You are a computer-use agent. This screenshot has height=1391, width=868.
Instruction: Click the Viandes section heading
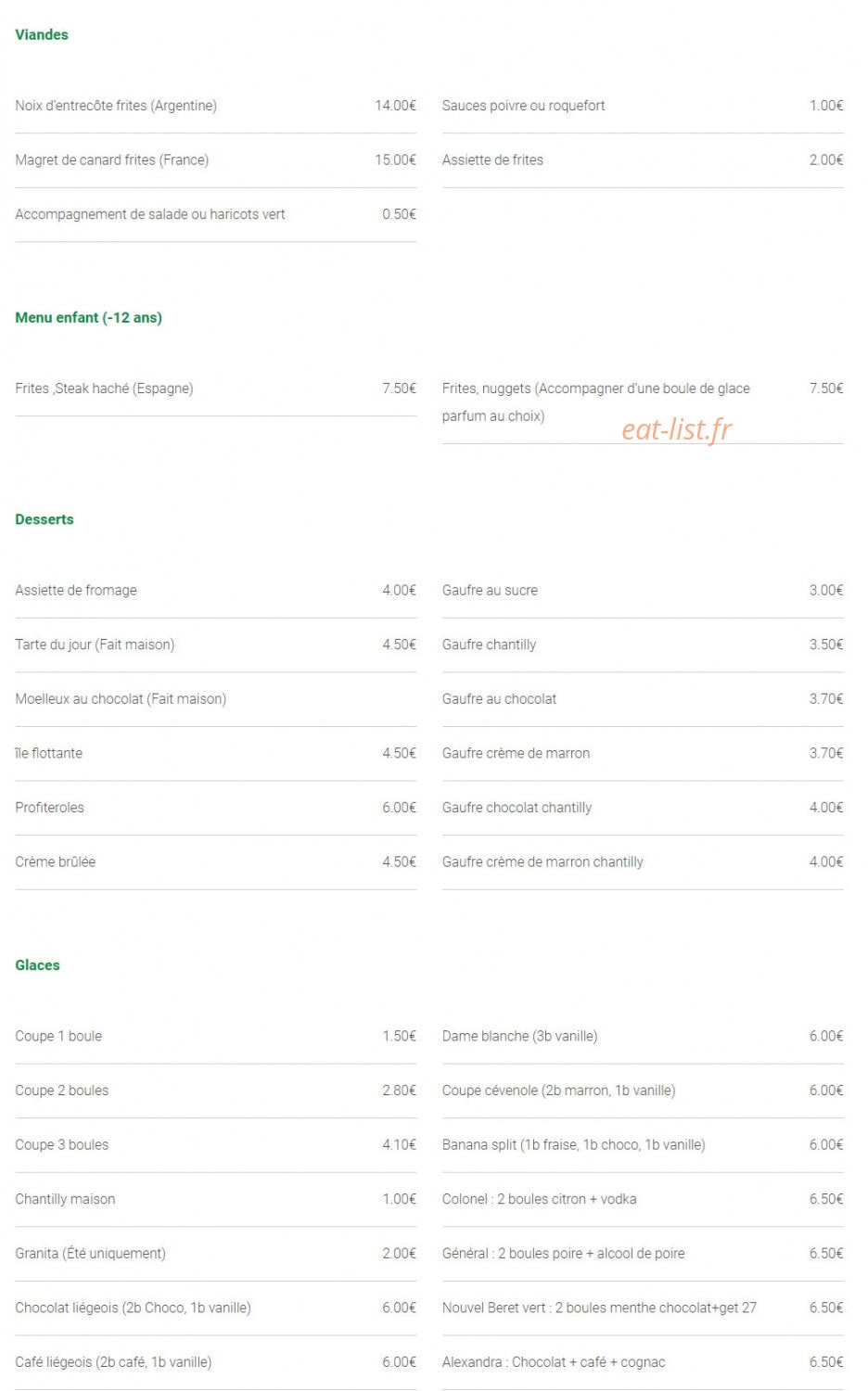[42, 34]
